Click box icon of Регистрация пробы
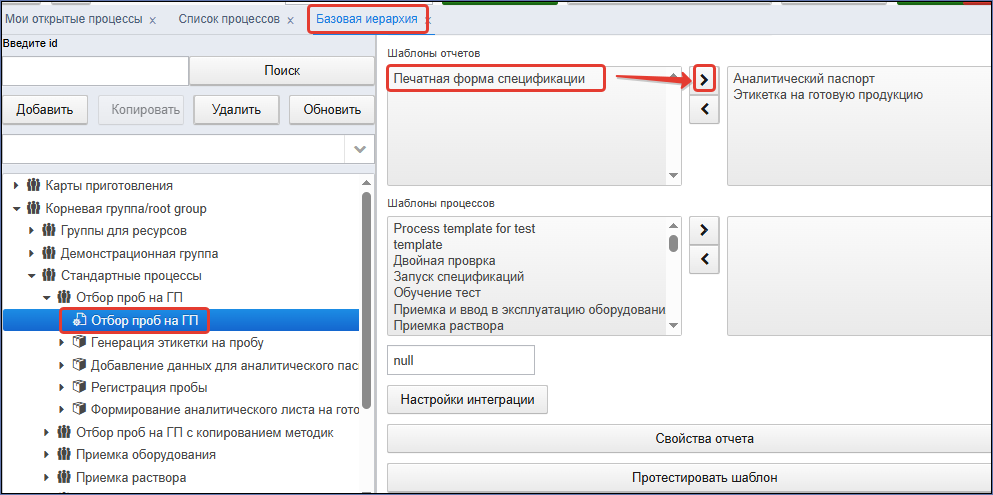This screenshot has height=495, width=993. (79, 387)
